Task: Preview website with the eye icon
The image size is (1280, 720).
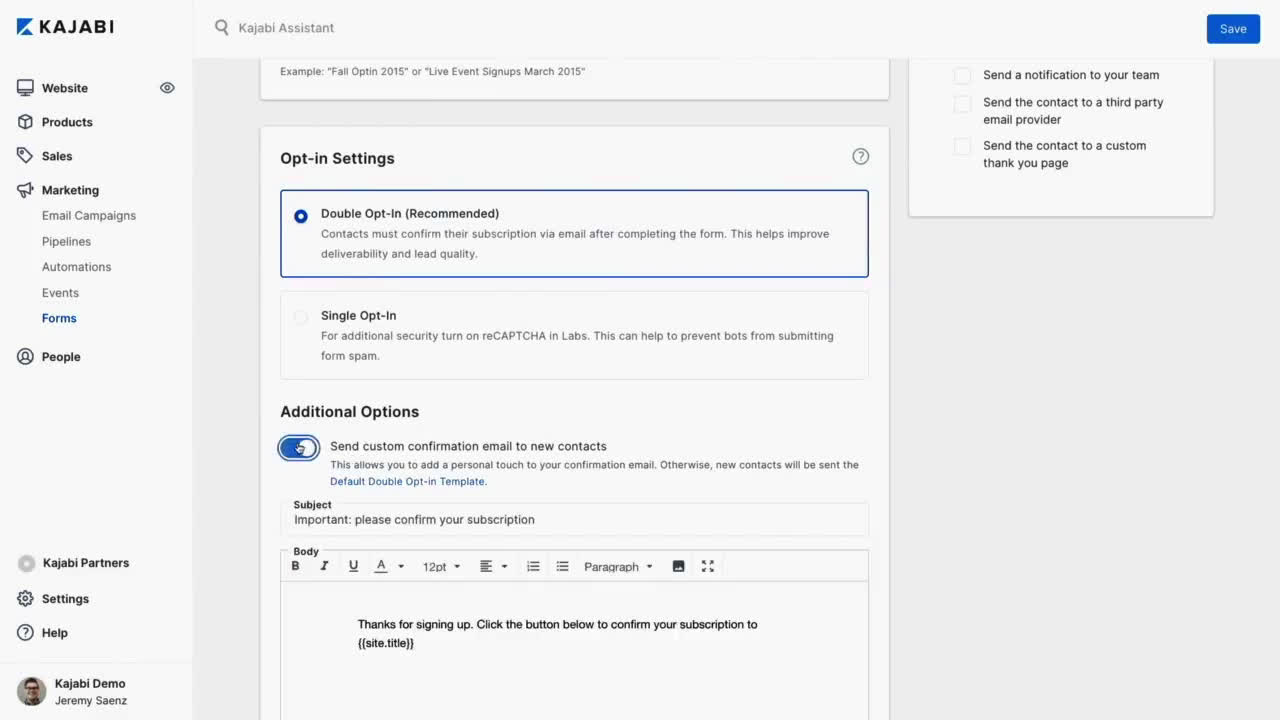Action: 167,88
